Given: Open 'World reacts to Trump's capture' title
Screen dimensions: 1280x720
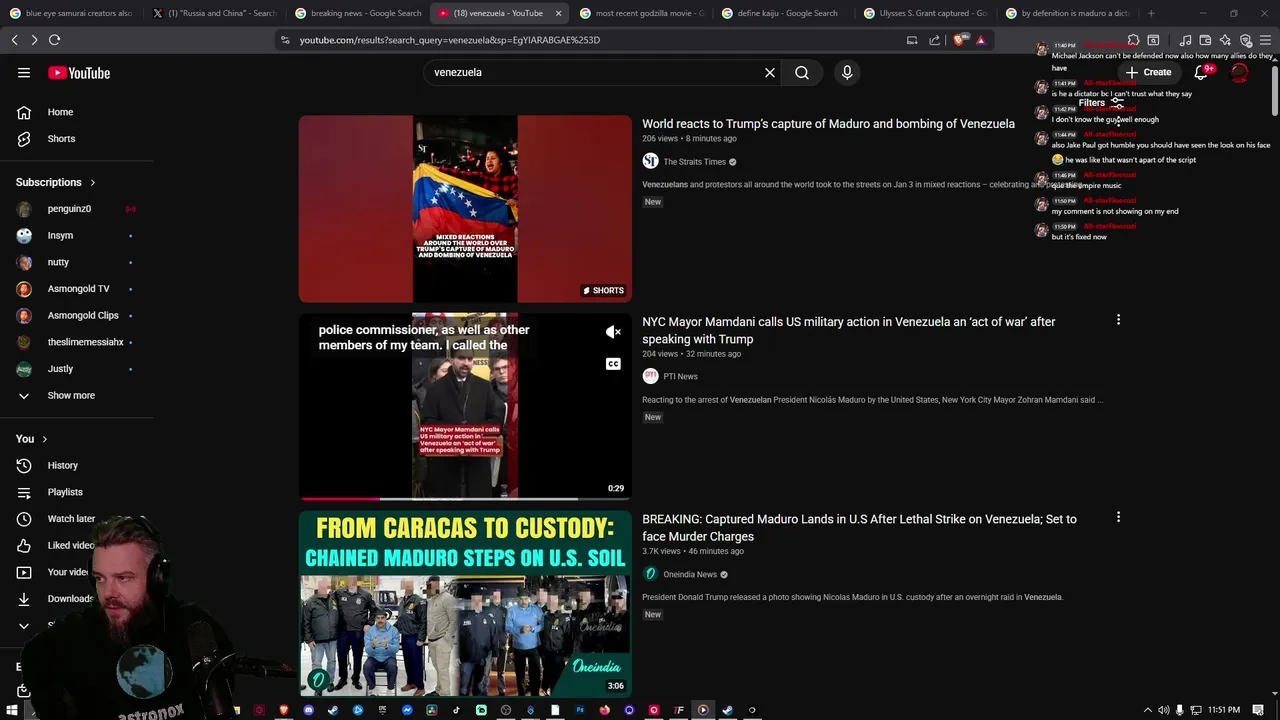Looking at the screenshot, I should [828, 124].
